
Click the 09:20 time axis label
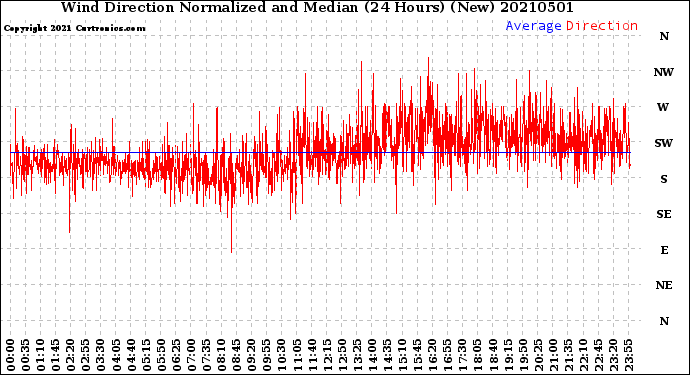[x=251, y=355]
